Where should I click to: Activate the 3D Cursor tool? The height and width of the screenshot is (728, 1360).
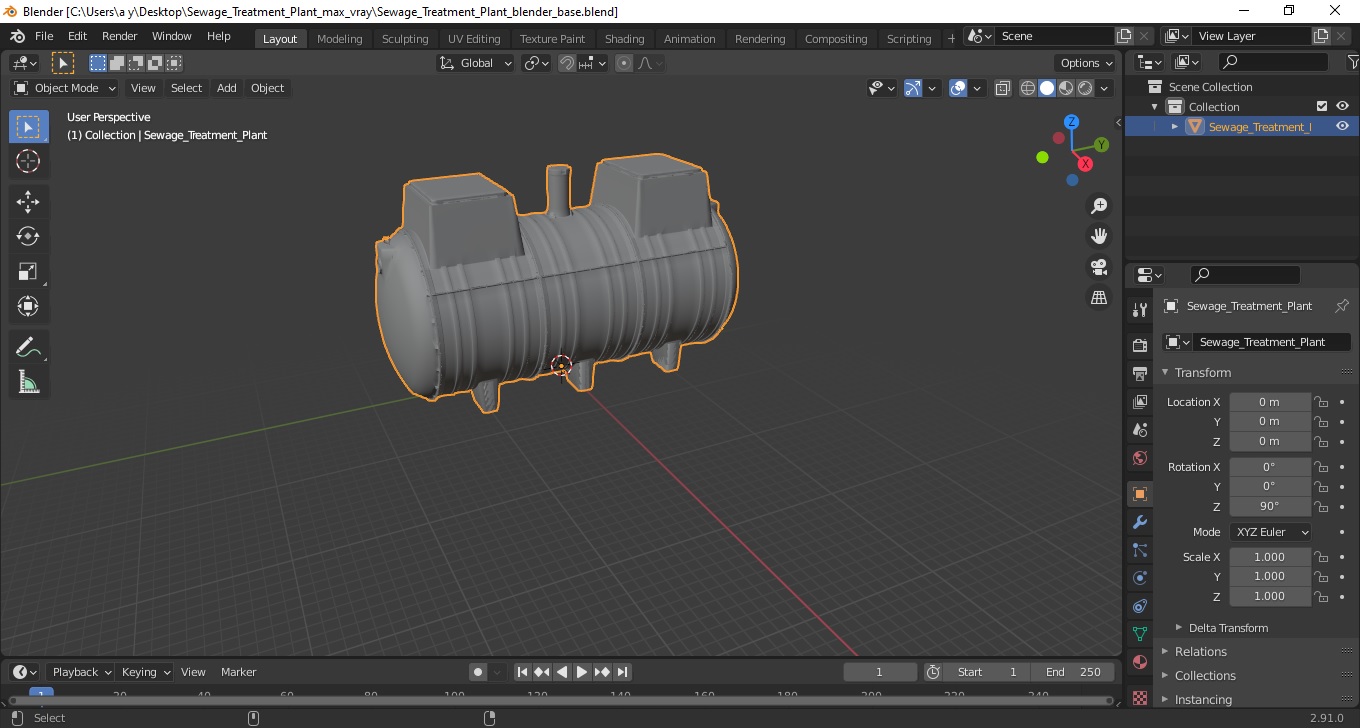(x=28, y=161)
